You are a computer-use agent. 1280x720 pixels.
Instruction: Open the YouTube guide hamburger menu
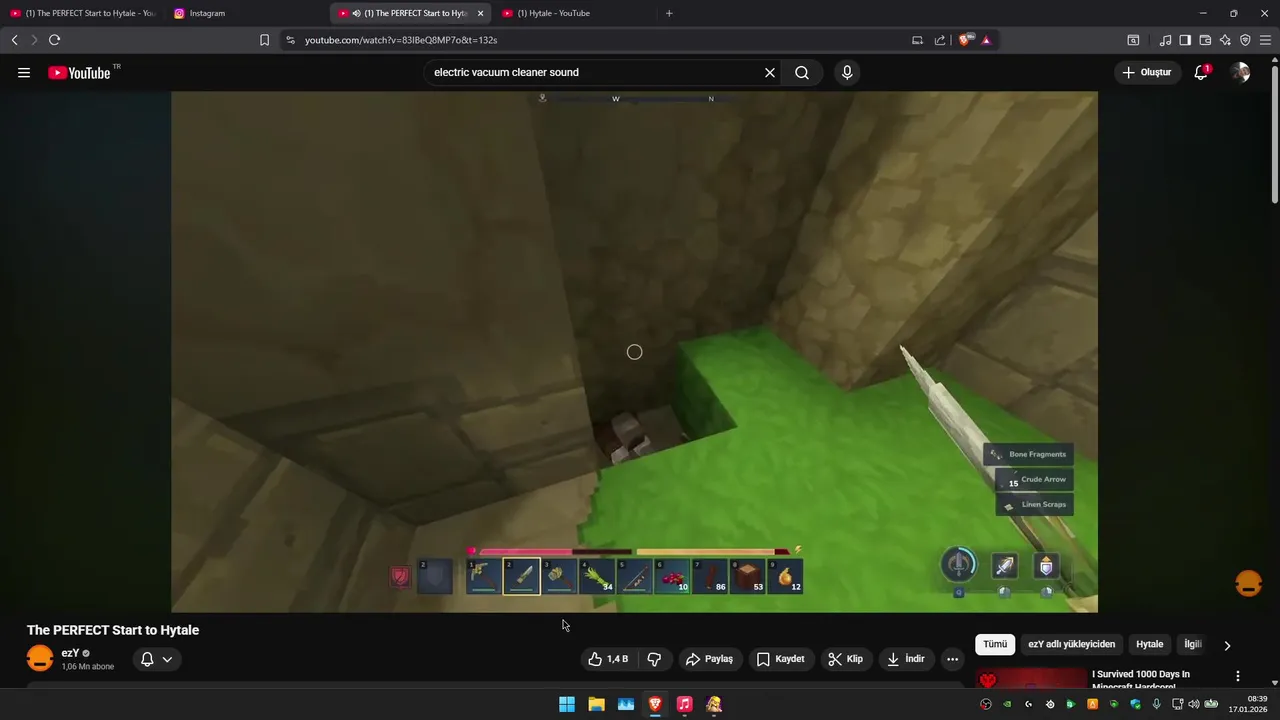point(24,73)
